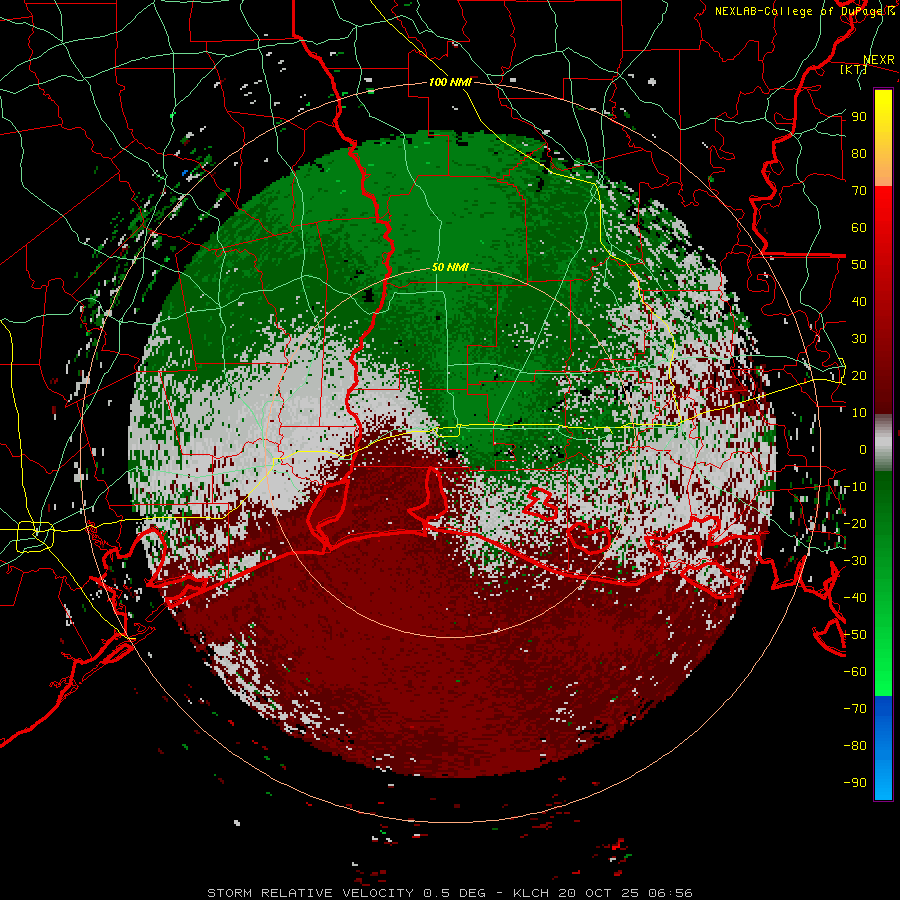Click the 0 value on the velocity scale
The image size is (900, 900).
[x=863, y=450]
